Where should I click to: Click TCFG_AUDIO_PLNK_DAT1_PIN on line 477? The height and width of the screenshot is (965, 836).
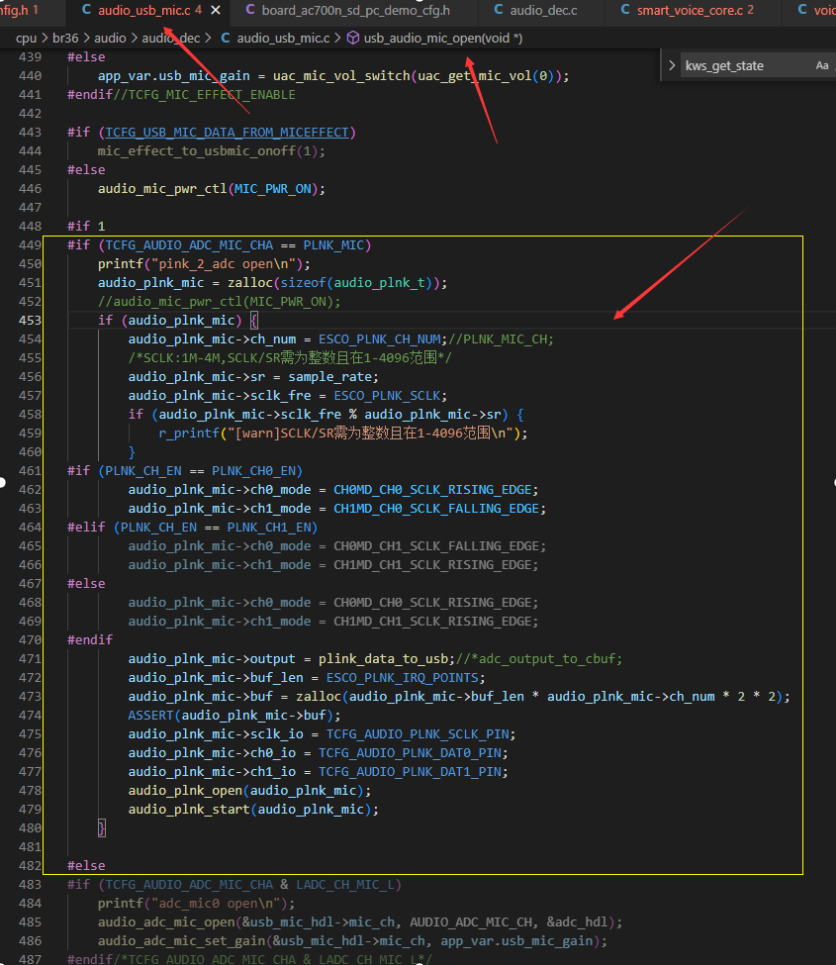point(410,772)
